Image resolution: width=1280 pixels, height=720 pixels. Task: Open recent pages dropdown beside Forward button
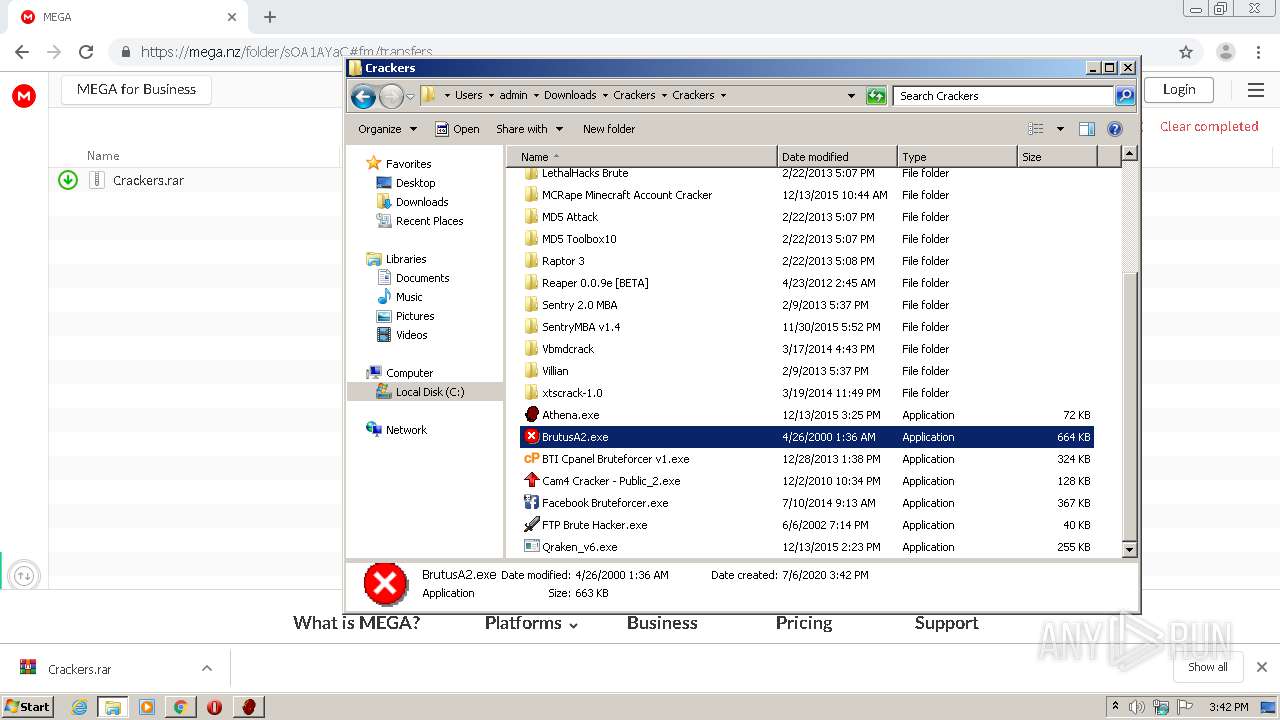410,96
